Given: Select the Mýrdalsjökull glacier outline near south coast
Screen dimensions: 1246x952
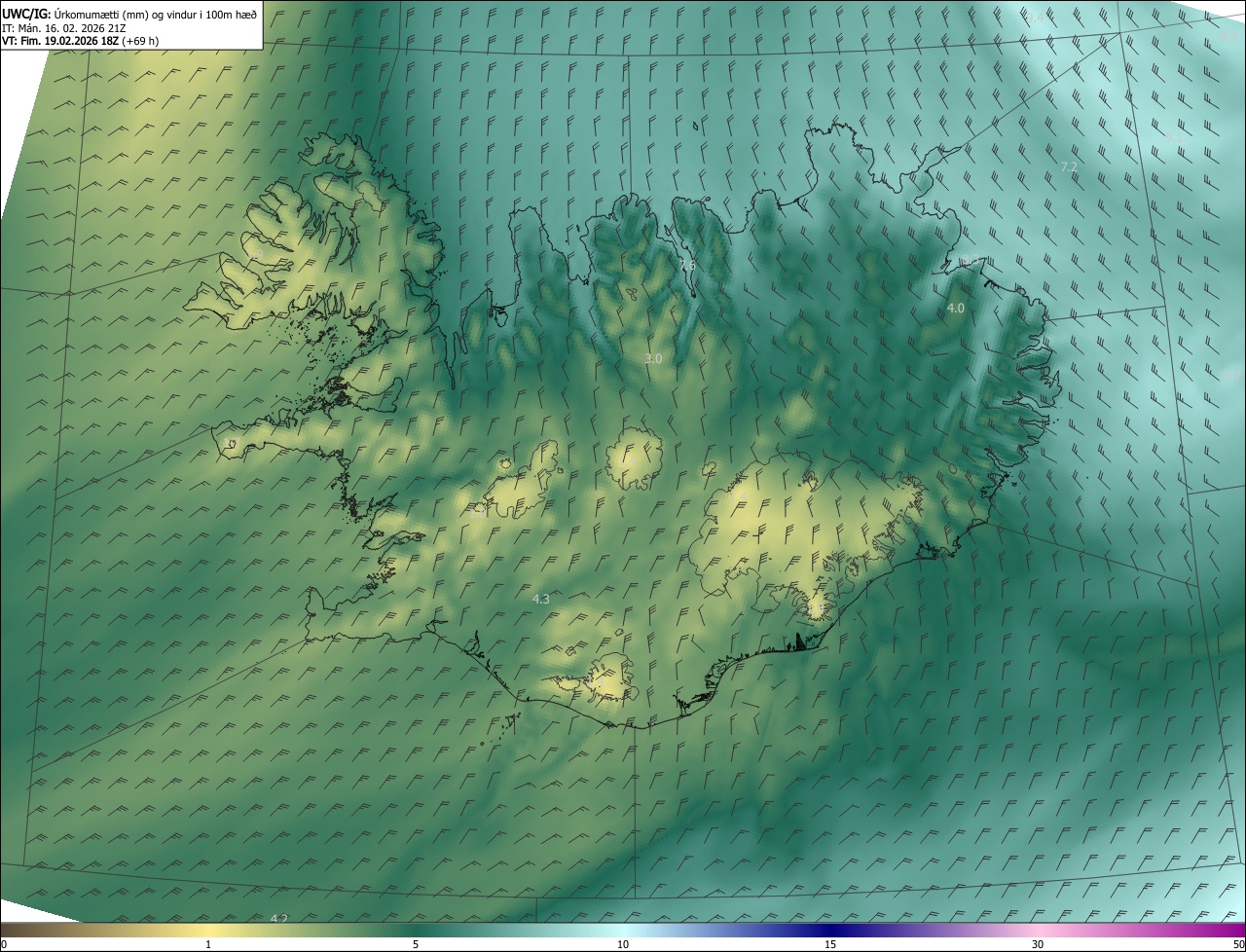Looking at the screenshot, I should [609, 680].
